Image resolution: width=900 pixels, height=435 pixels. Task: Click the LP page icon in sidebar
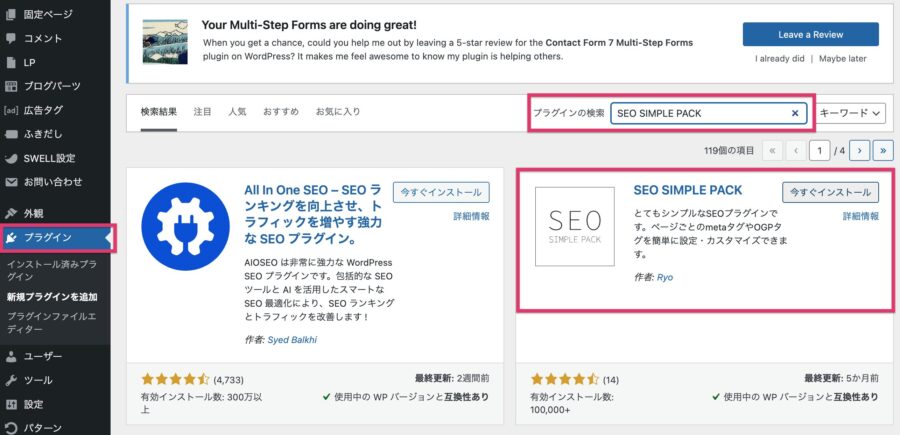click(10, 63)
